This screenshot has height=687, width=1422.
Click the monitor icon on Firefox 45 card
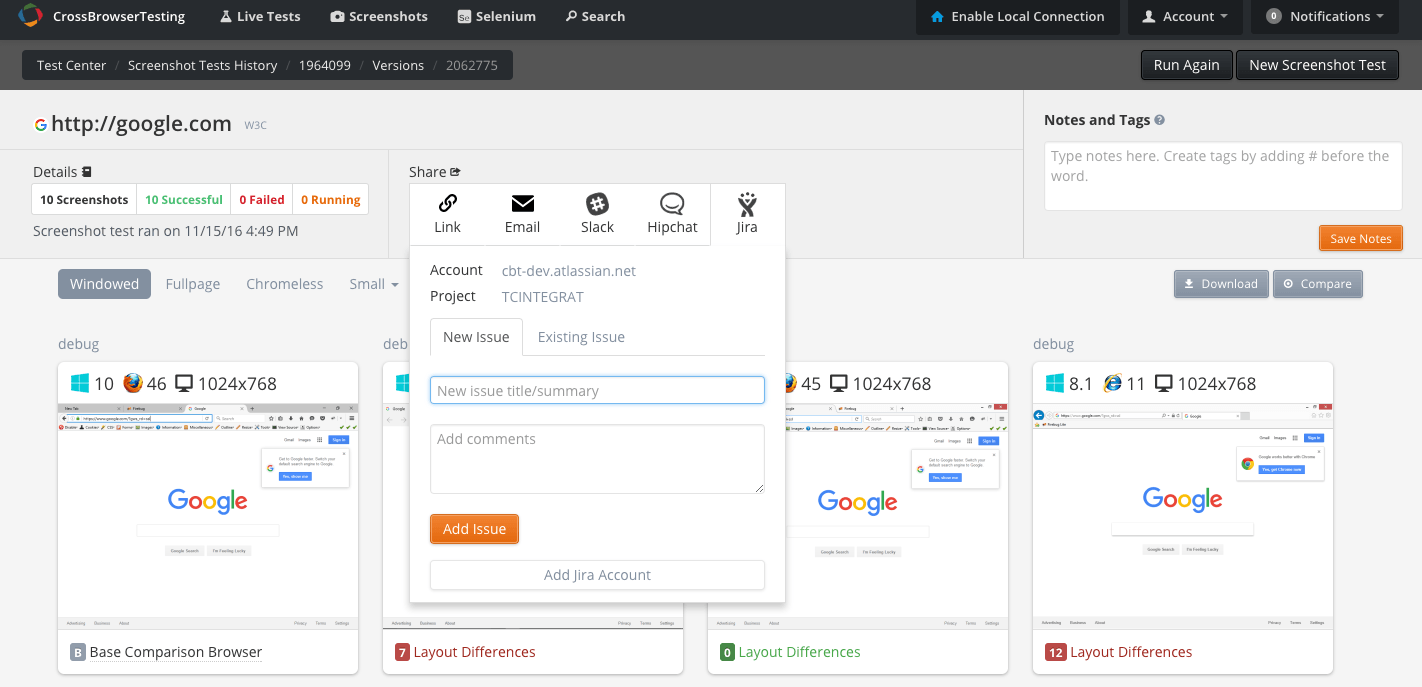pos(838,383)
